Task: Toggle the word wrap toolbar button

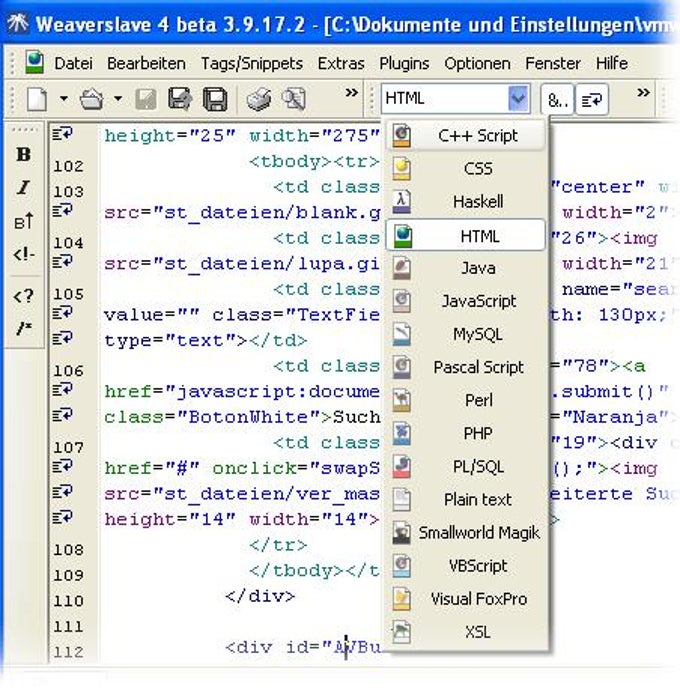Action: pyautogui.click(x=592, y=100)
